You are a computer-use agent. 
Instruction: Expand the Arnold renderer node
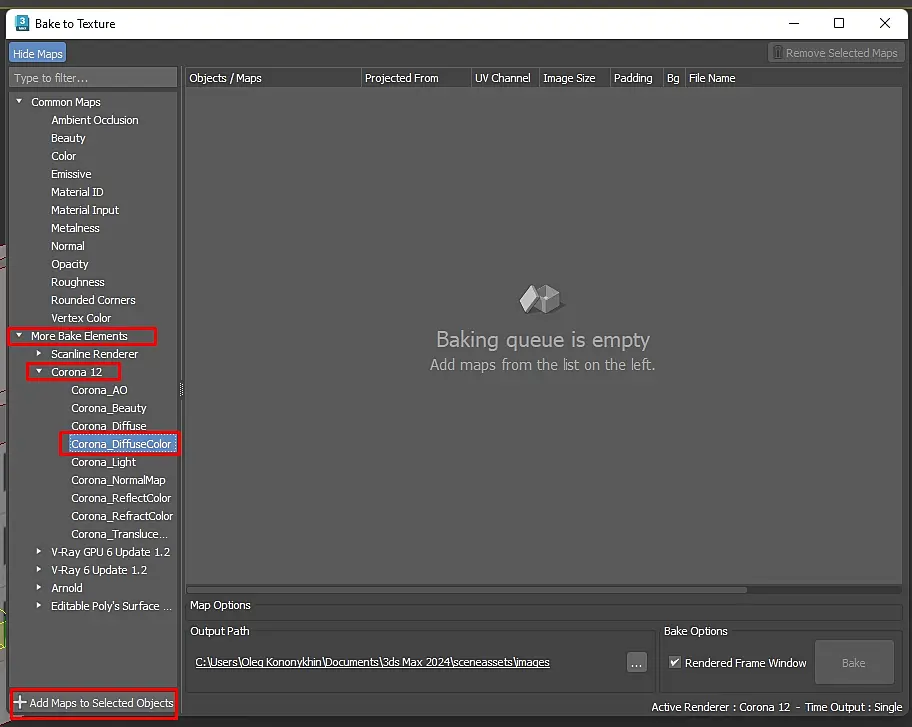coord(39,587)
